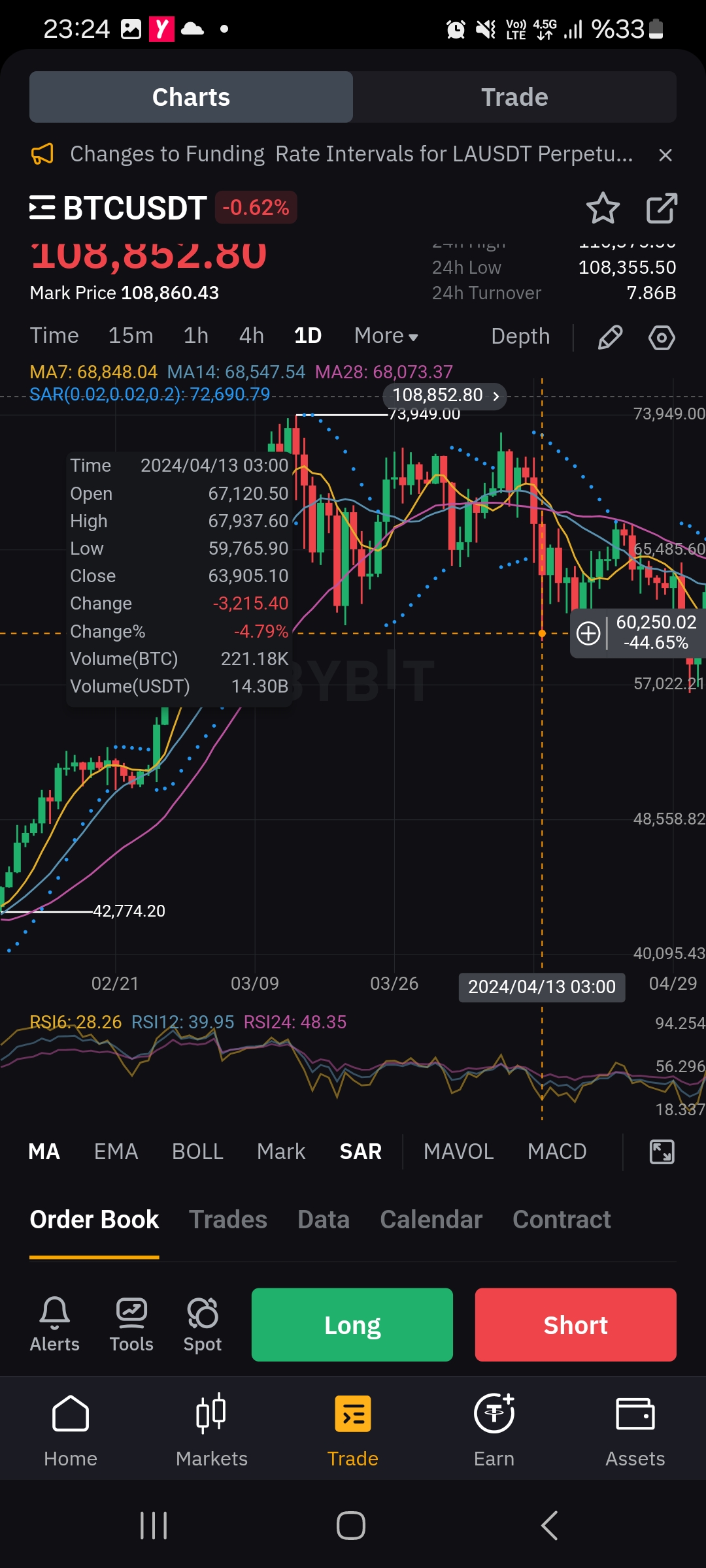The height and width of the screenshot is (1568, 706).
Task: Open the drawing pencil tool
Action: [x=610, y=337]
